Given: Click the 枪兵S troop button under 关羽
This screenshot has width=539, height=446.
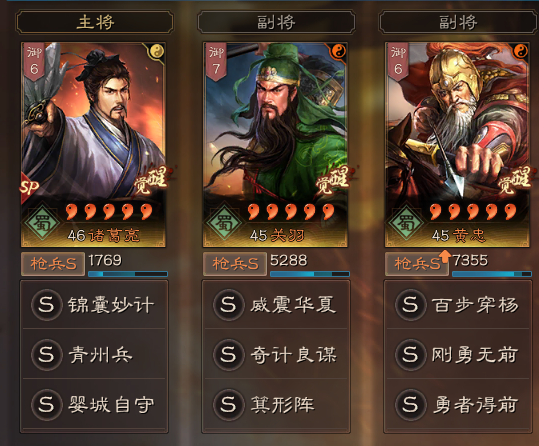Looking at the screenshot, I should coord(235,264).
